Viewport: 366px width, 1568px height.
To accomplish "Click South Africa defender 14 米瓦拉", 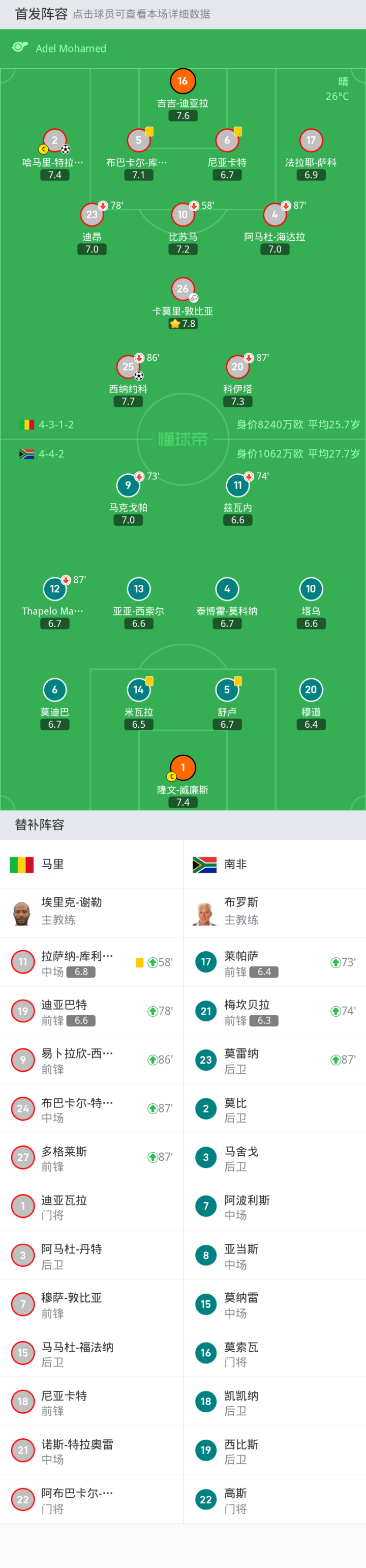I will point(139,690).
